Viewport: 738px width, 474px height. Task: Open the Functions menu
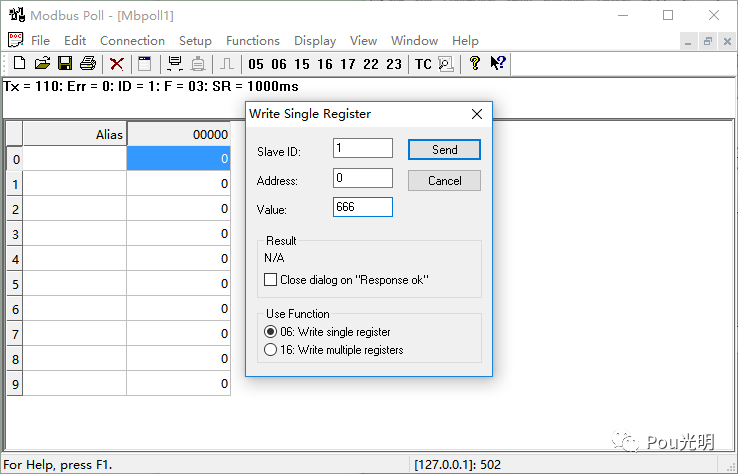click(x=253, y=41)
